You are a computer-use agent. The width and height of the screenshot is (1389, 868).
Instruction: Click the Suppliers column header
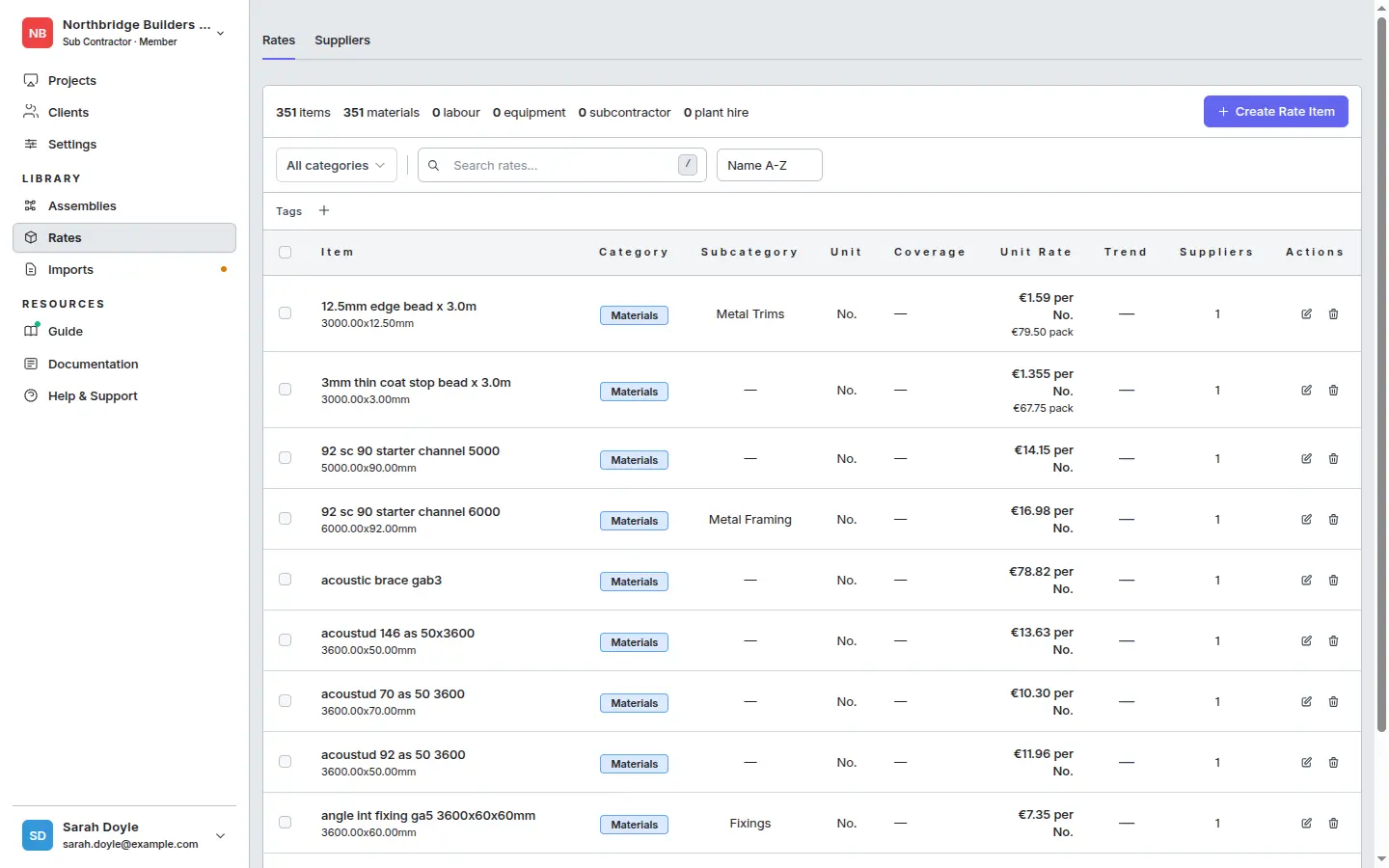pyautogui.click(x=1216, y=252)
